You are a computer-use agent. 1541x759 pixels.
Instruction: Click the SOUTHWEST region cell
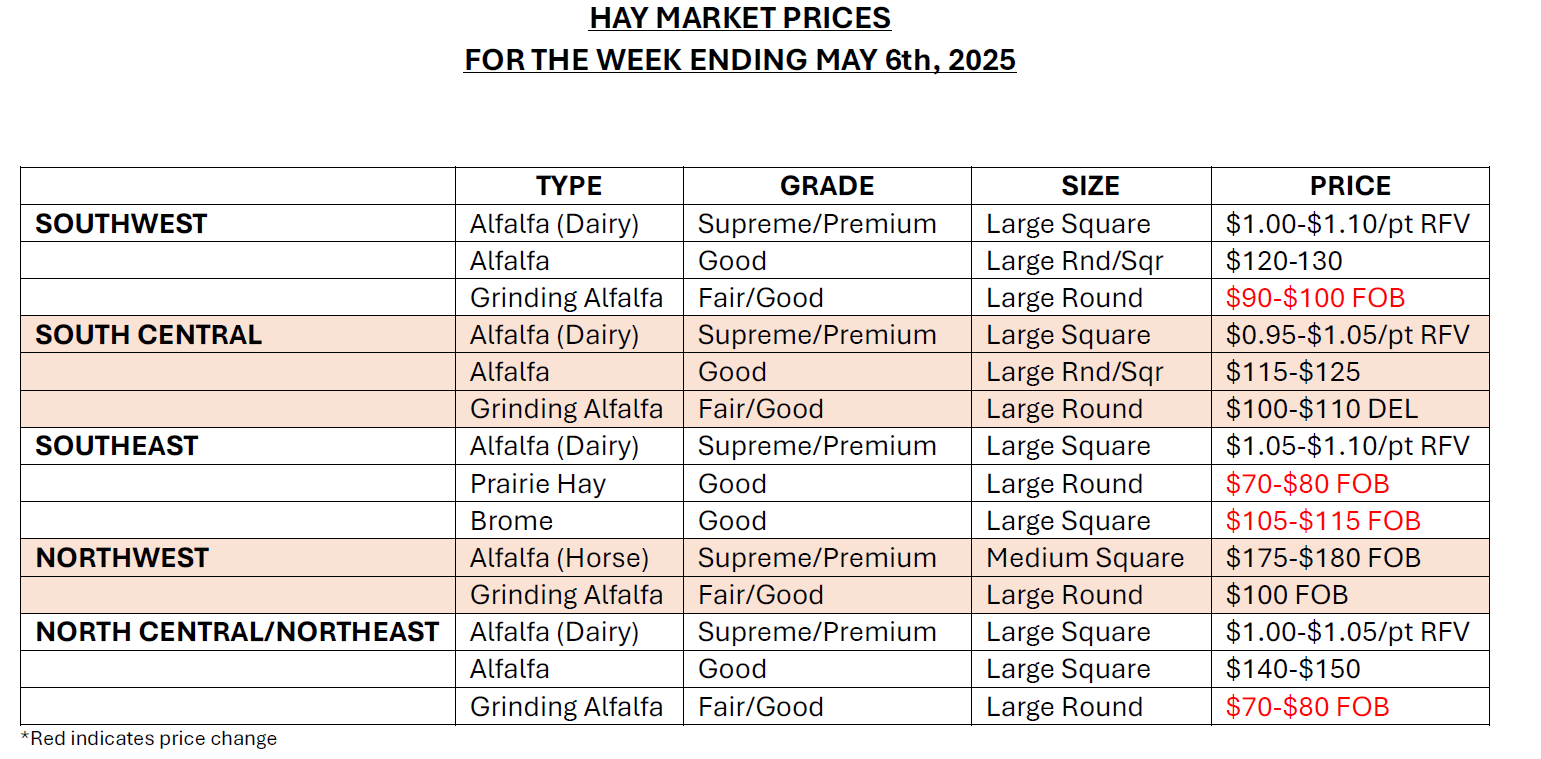pyautogui.click(x=121, y=224)
